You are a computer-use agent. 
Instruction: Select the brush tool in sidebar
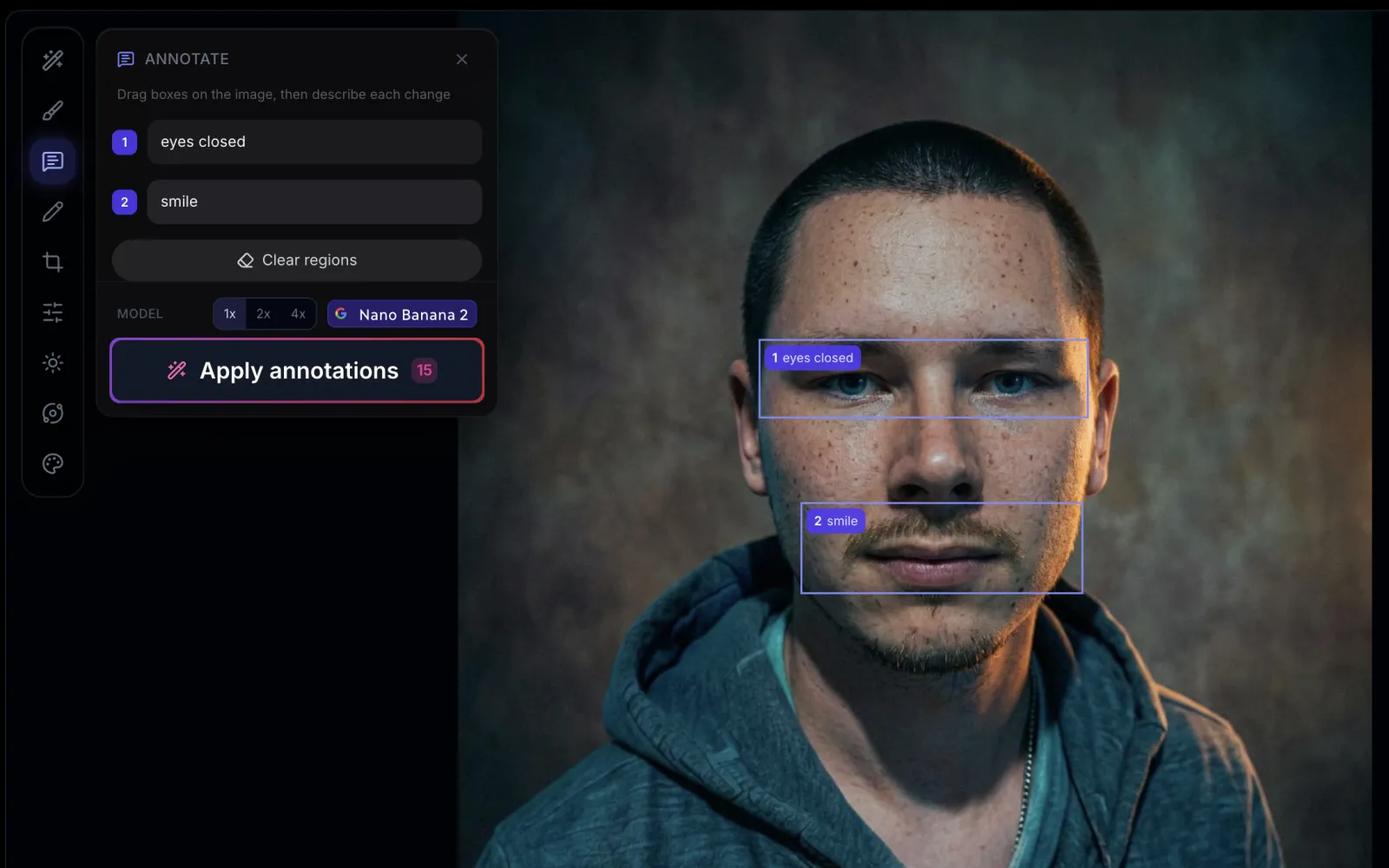point(53,110)
